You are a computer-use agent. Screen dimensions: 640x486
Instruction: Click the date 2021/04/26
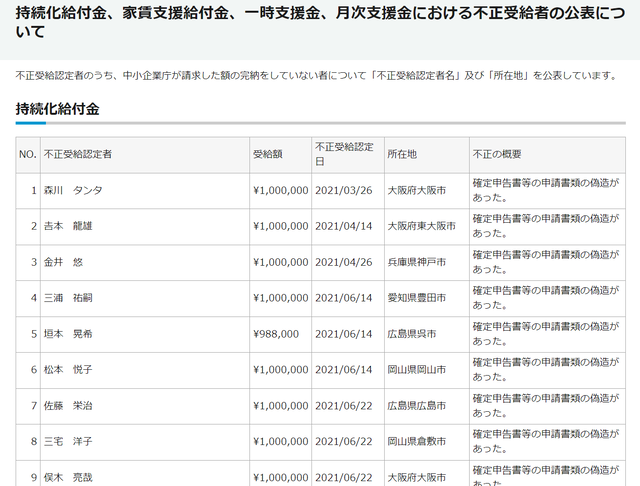pyautogui.click(x=344, y=262)
